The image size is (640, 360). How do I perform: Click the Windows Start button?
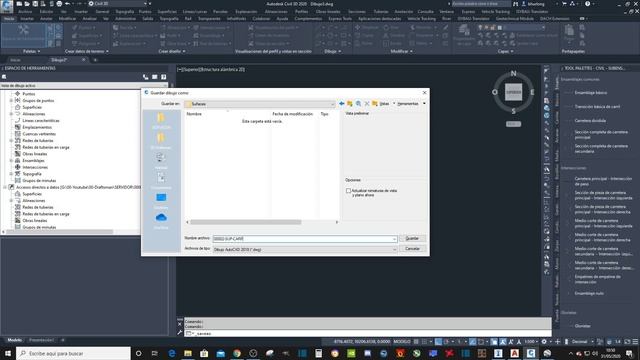8,353
